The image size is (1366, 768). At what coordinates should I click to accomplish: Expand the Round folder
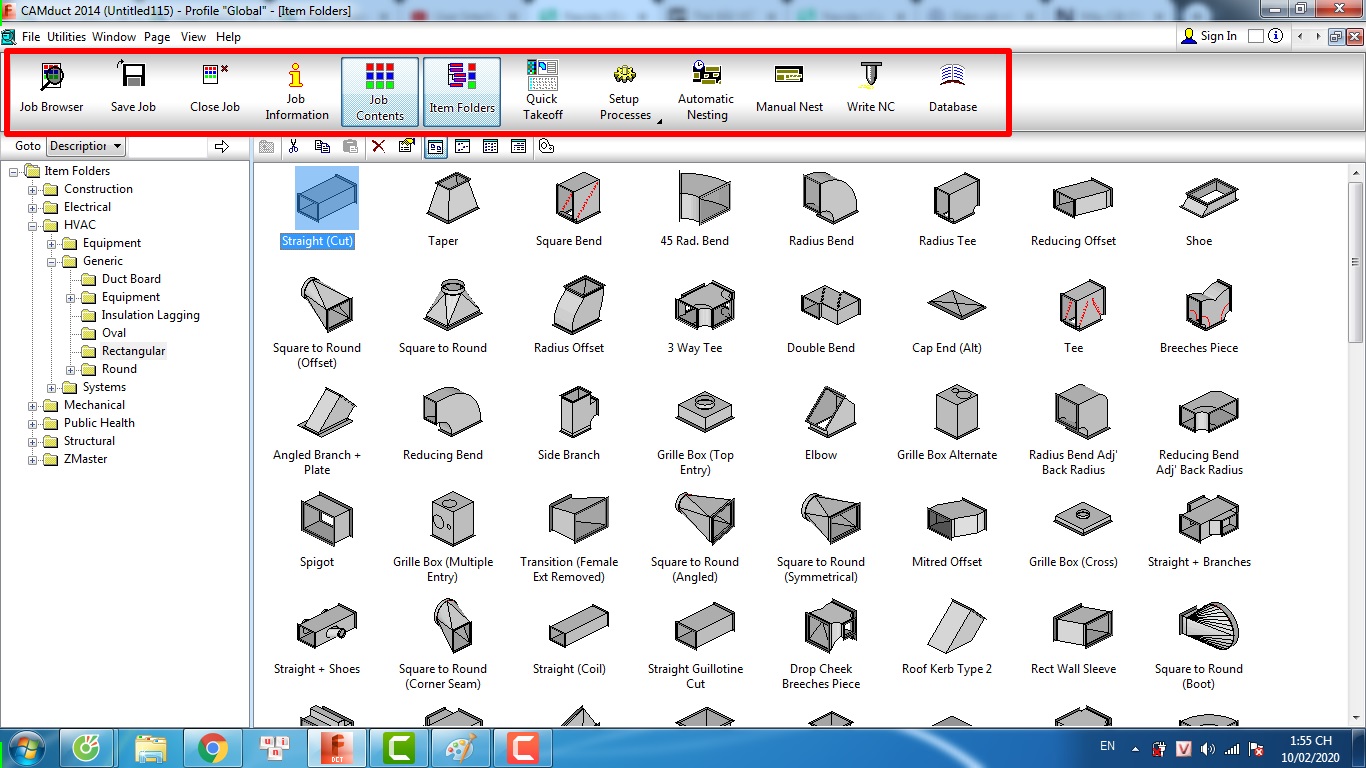pos(71,369)
